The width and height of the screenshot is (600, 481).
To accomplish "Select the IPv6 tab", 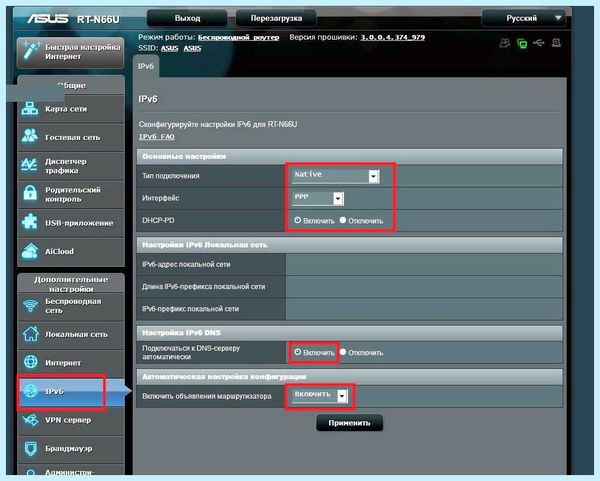I will (146, 66).
